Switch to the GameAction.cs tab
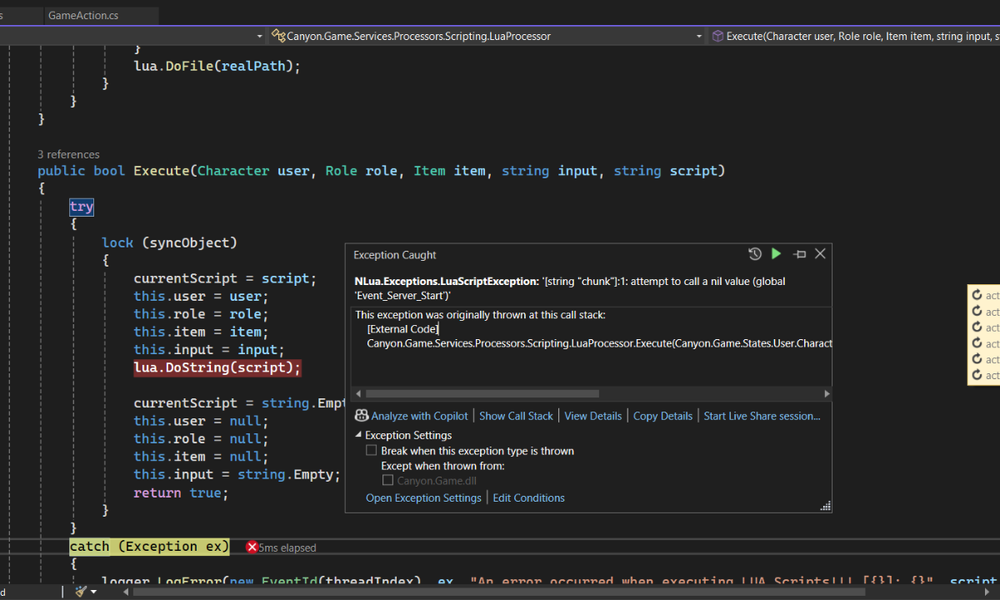 83,15
